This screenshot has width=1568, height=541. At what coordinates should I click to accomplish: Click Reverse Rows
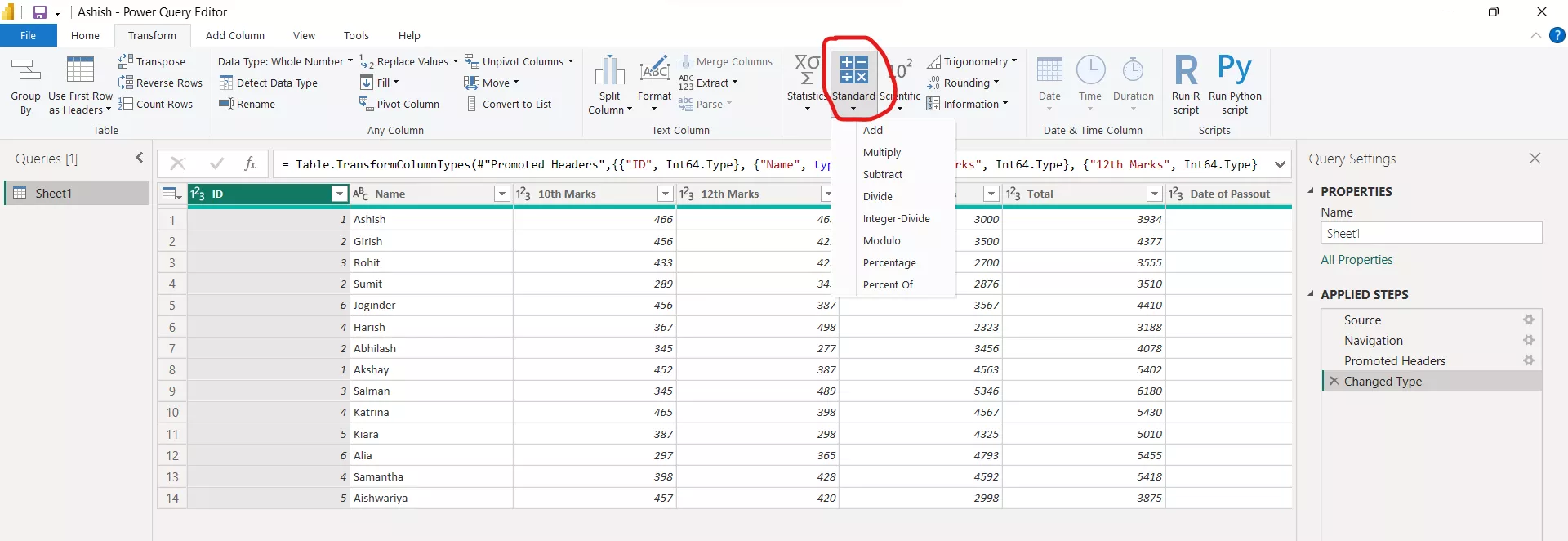(160, 83)
